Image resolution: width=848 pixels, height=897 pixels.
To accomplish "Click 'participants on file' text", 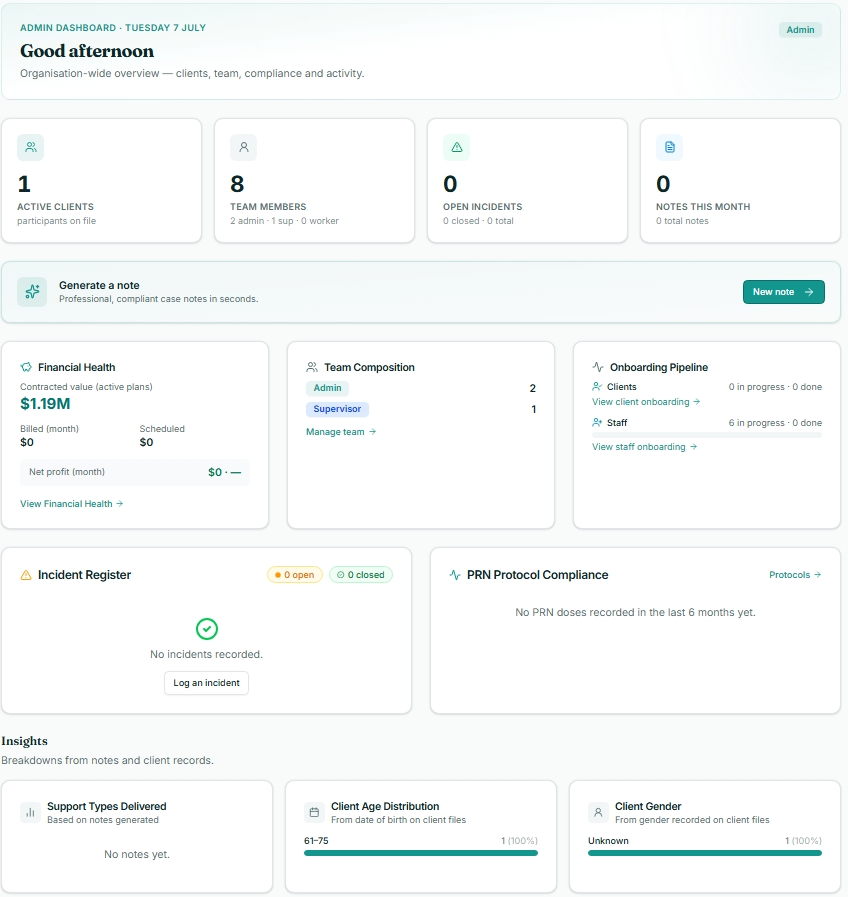I will pyautogui.click(x=57, y=221).
